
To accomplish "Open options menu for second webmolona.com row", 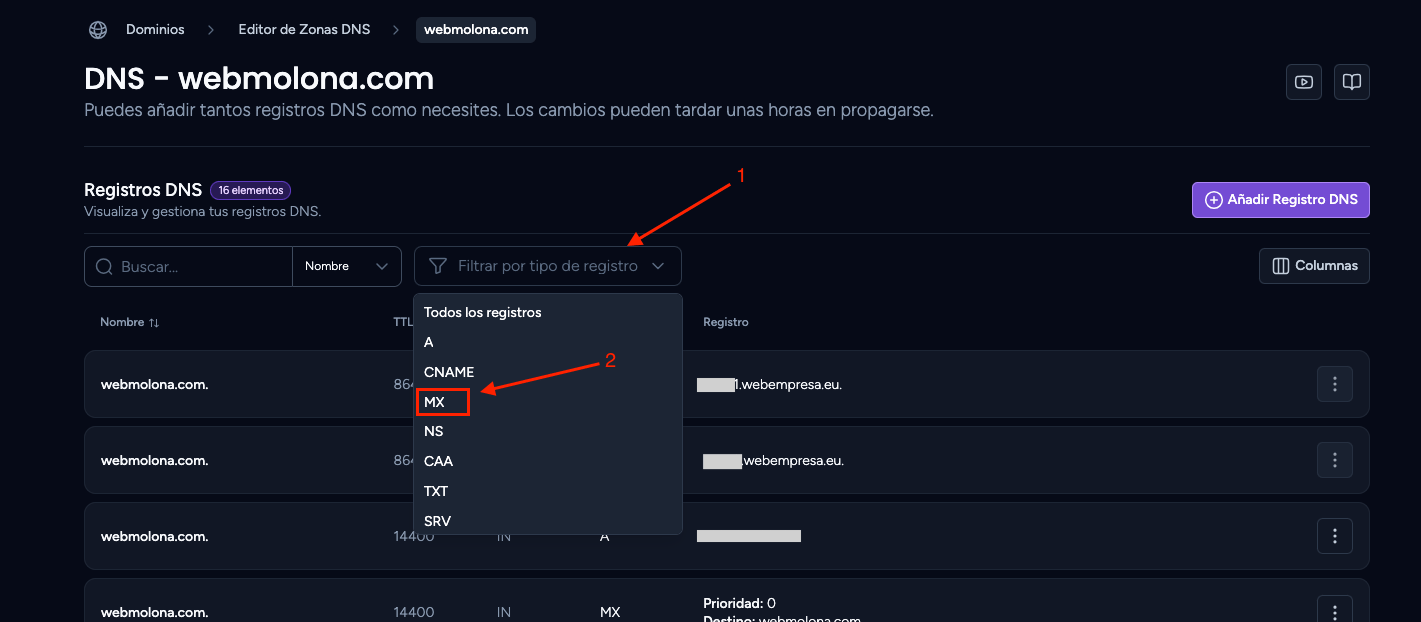I will pyautogui.click(x=1335, y=460).
